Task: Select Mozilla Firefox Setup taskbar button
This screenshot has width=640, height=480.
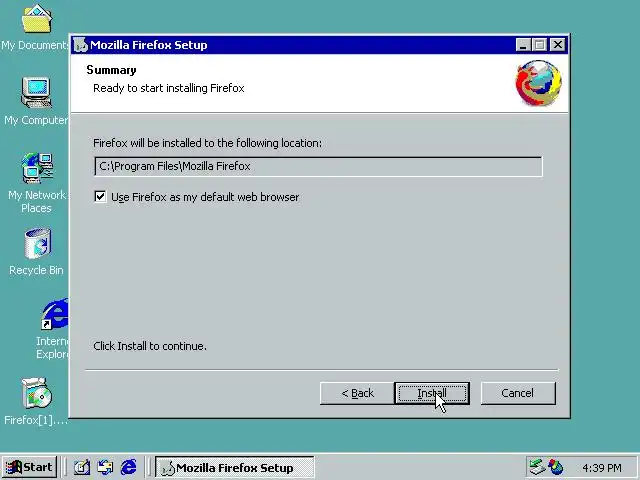Action: tap(235, 467)
